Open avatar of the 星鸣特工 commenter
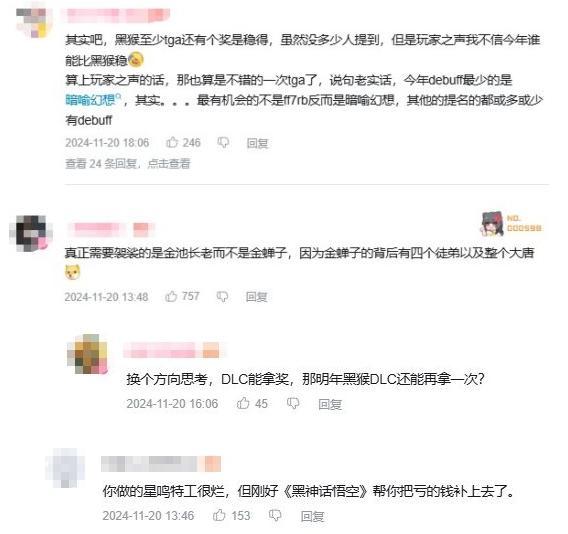The image size is (568, 534). click(65, 469)
